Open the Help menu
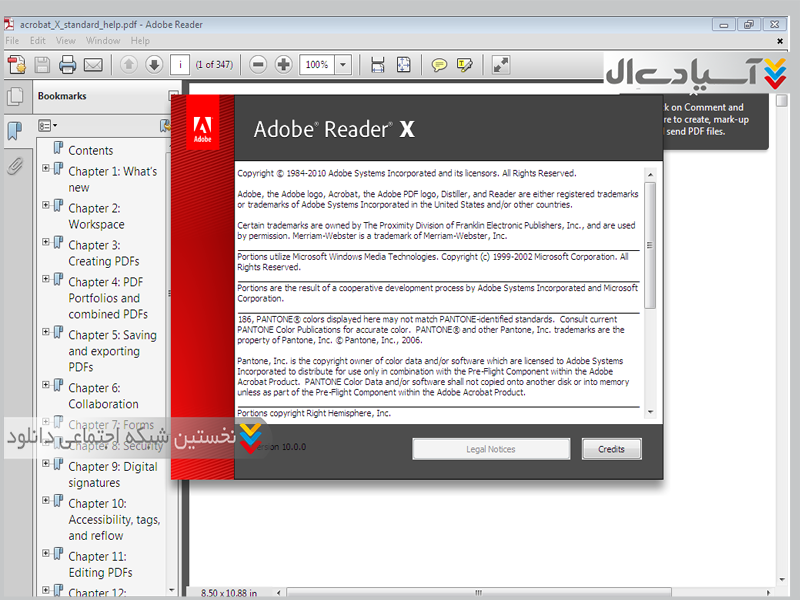This screenshot has width=800, height=600. [140, 41]
